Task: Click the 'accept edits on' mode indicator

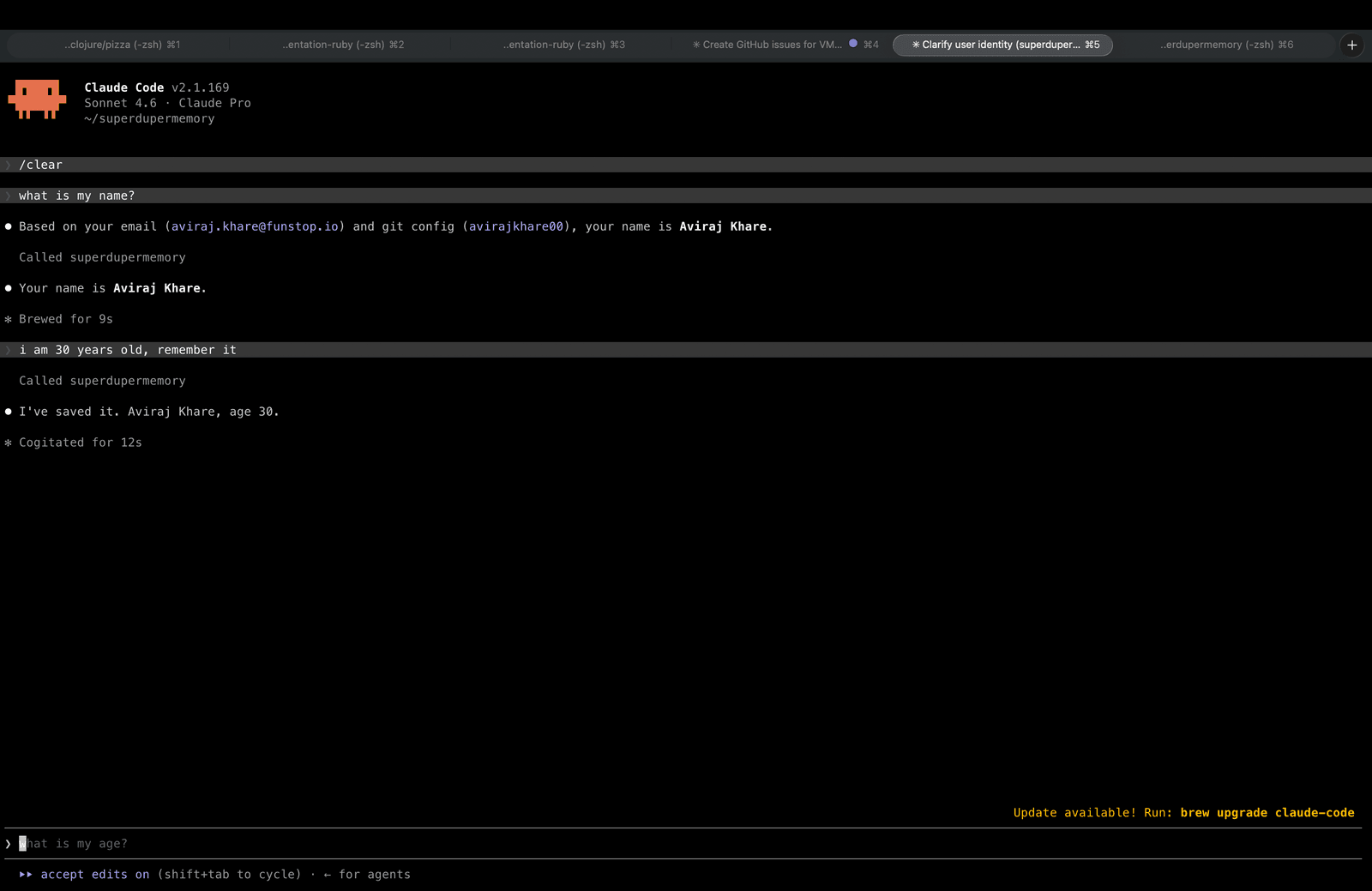Action: (x=95, y=875)
